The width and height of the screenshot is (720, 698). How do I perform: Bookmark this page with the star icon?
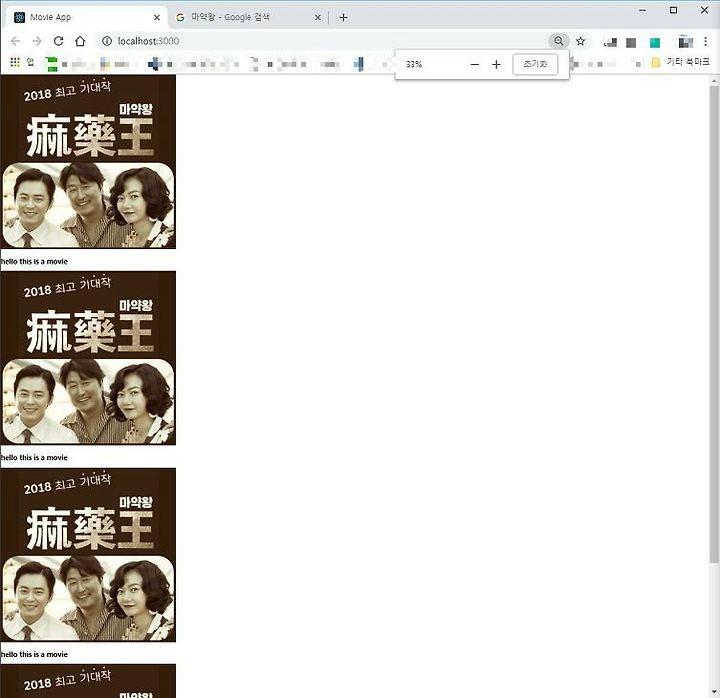click(x=580, y=41)
